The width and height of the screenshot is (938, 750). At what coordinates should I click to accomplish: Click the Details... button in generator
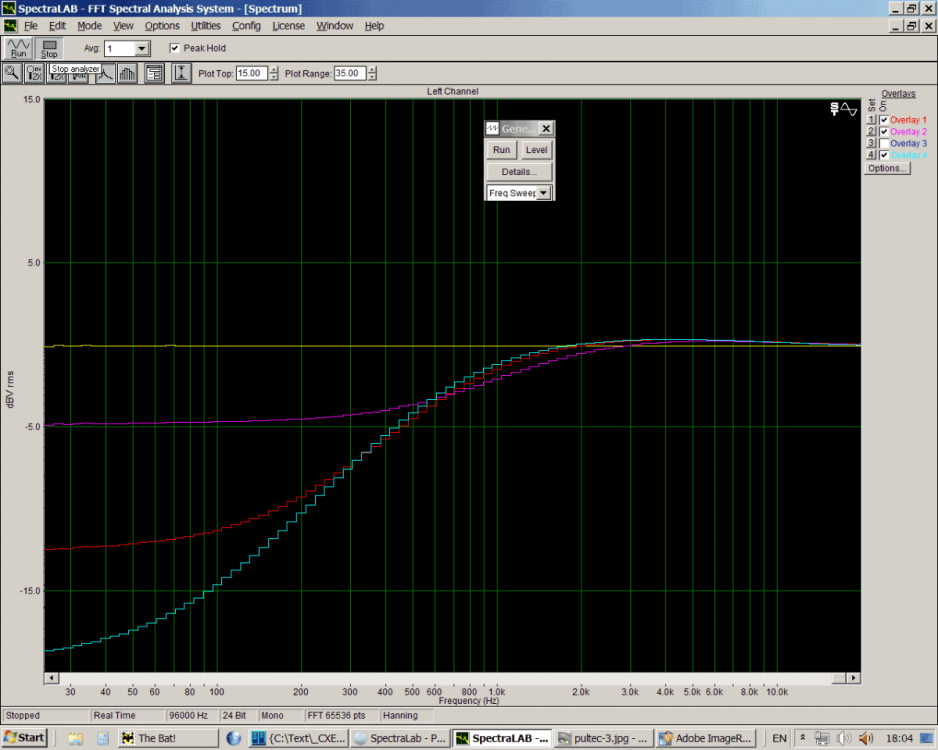[519, 172]
